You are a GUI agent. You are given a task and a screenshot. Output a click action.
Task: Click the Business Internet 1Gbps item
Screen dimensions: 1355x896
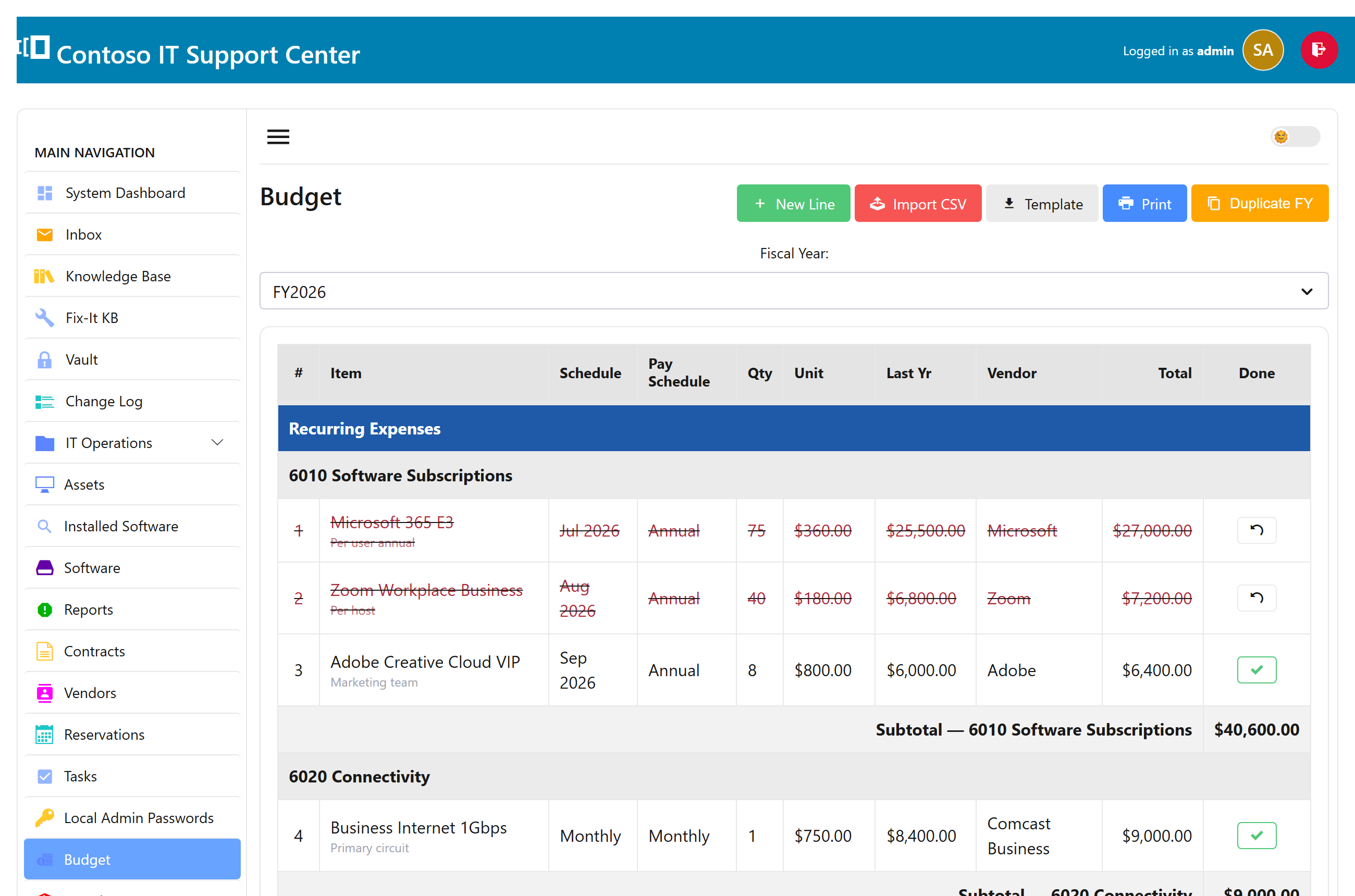point(418,828)
